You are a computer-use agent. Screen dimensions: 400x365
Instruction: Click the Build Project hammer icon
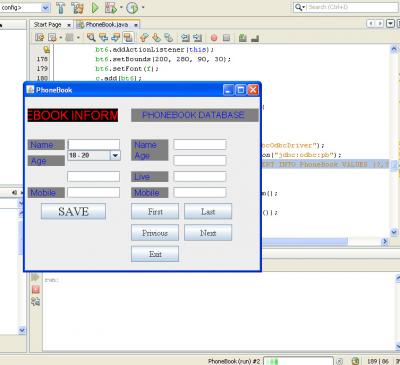tap(61, 8)
